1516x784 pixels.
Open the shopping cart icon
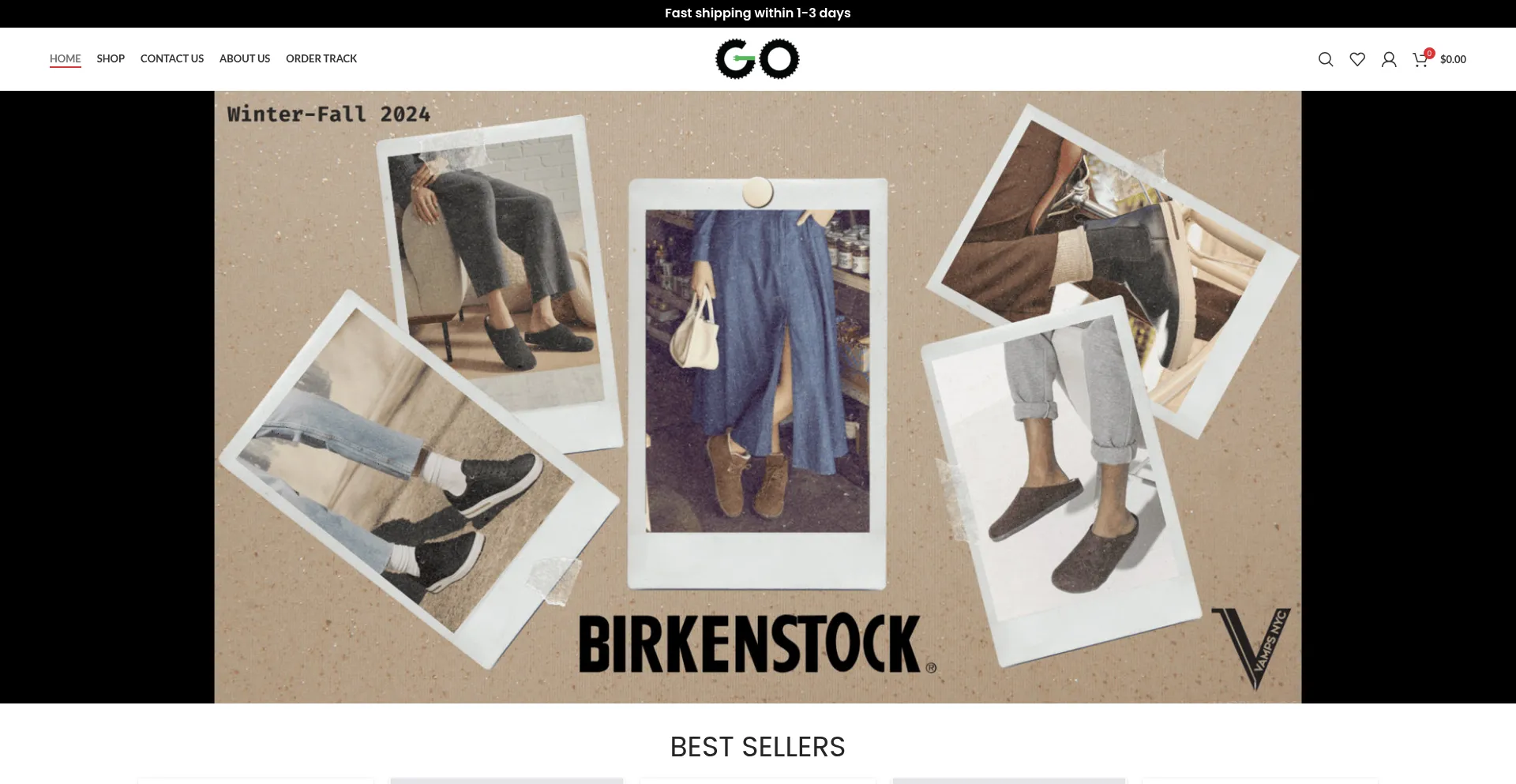pyautogui.click(x=1420, y=60)
